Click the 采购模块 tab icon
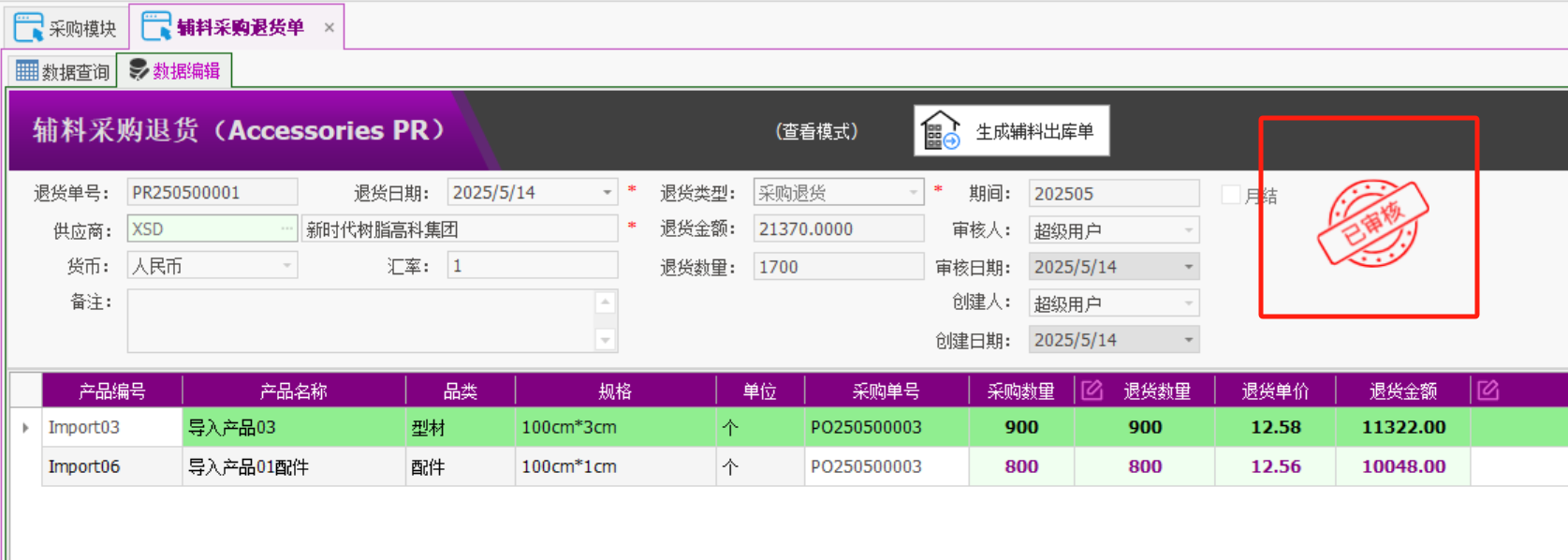 pos(28,28)
